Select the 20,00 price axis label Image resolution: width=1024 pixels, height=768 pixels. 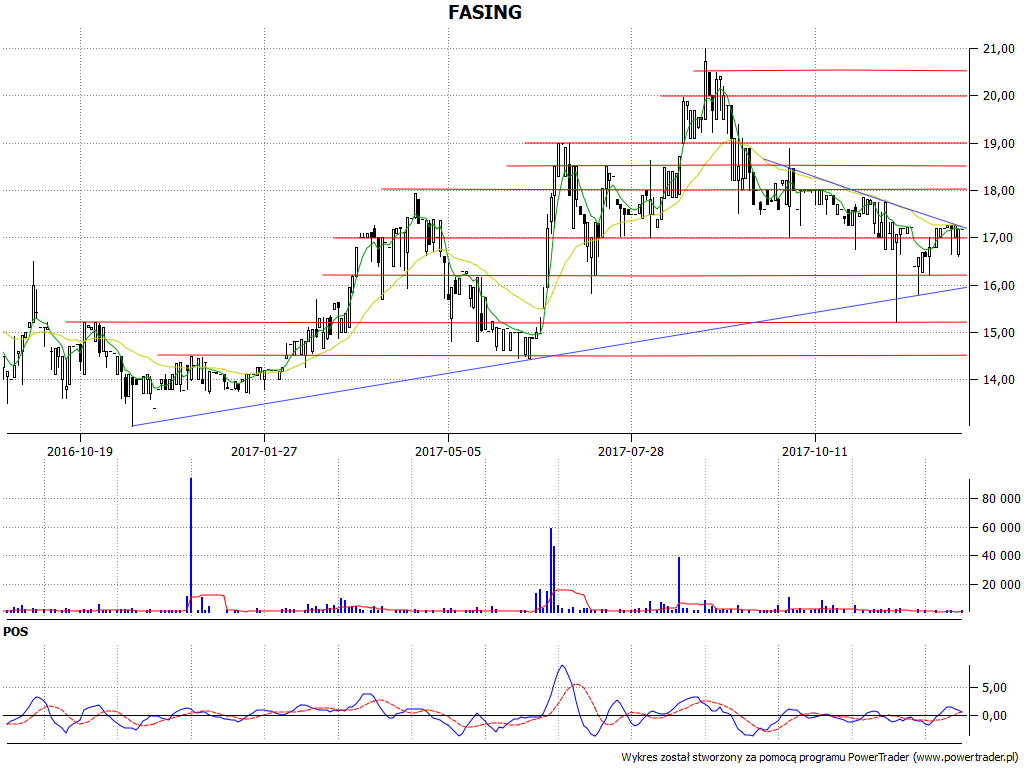[999, 96]
